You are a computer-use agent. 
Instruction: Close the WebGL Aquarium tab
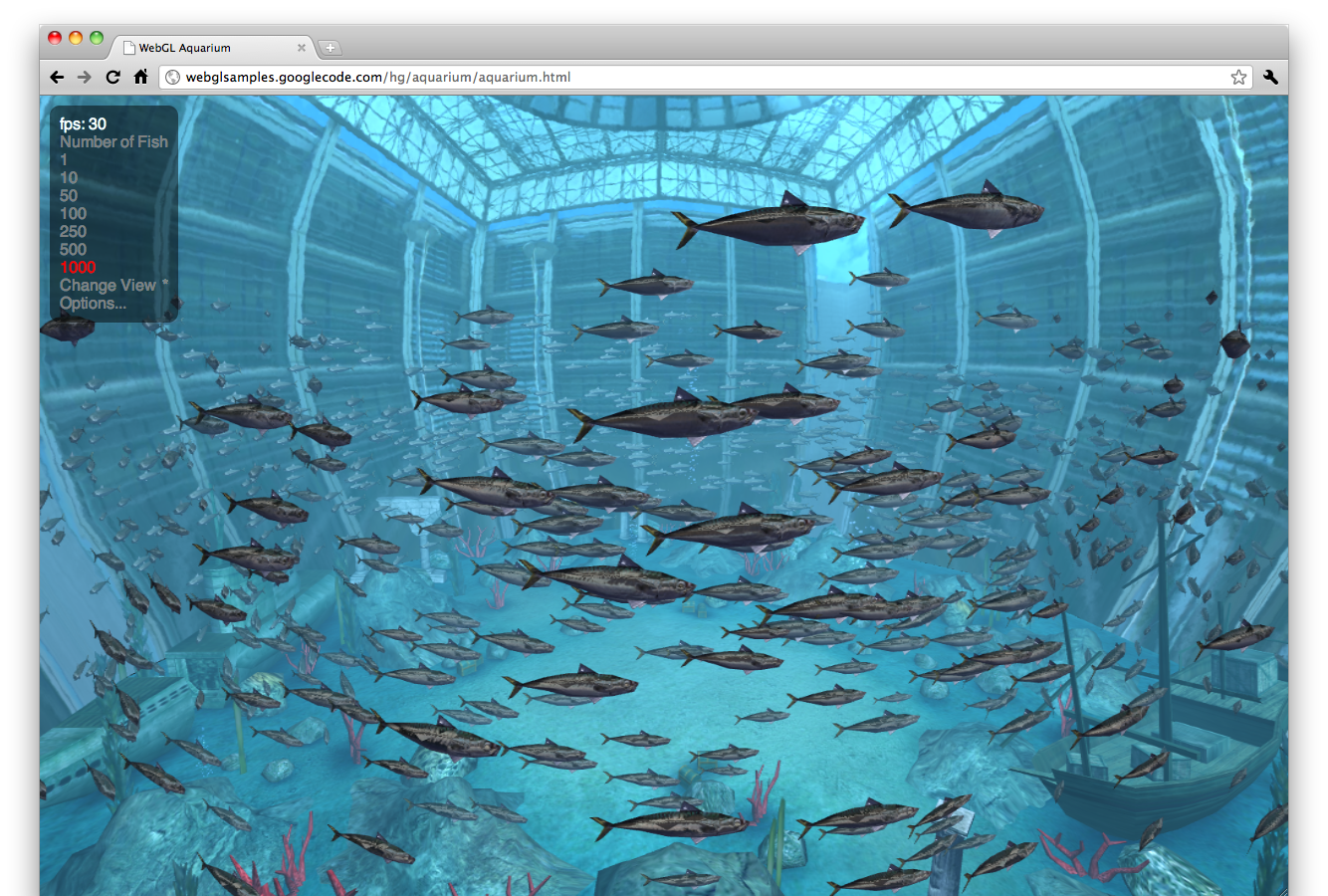(302, 47)
